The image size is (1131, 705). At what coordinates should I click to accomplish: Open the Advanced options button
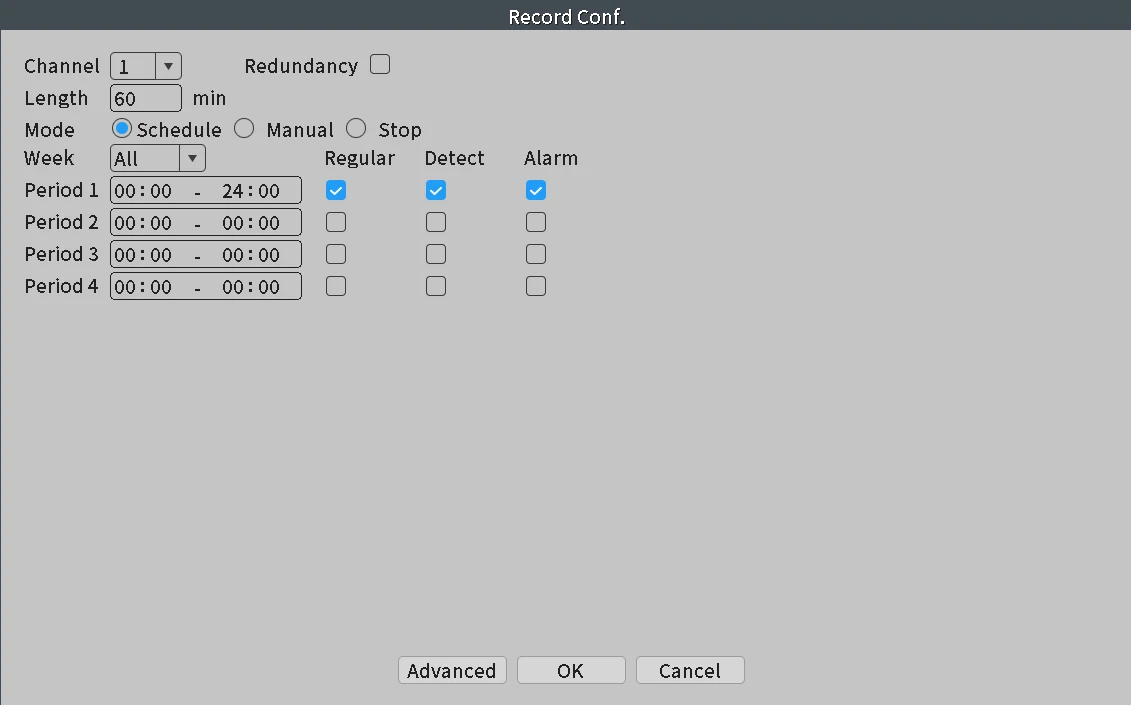tap(452, 670)
